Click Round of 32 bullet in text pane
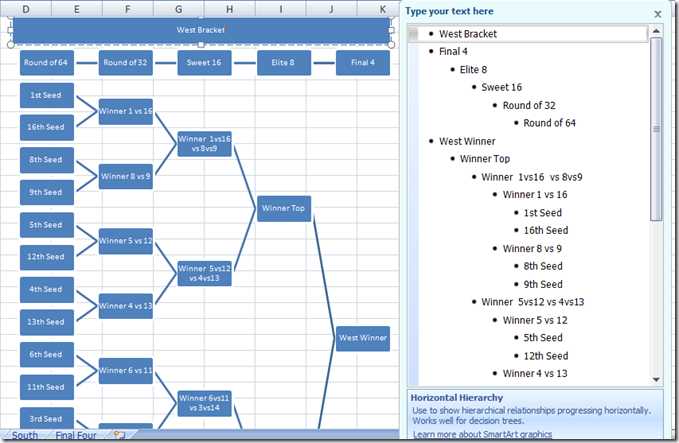The height and width of the screenshot is (443, 679). 529,106
